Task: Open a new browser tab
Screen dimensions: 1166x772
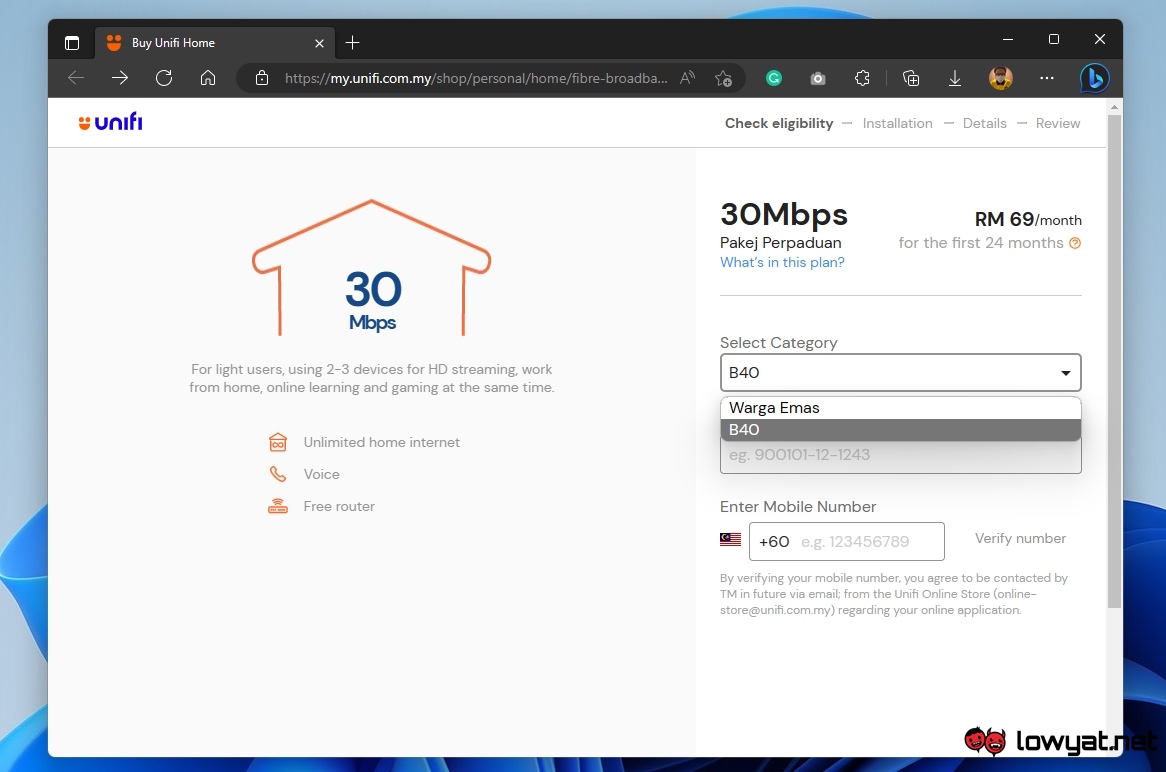Action: (352, 43)
